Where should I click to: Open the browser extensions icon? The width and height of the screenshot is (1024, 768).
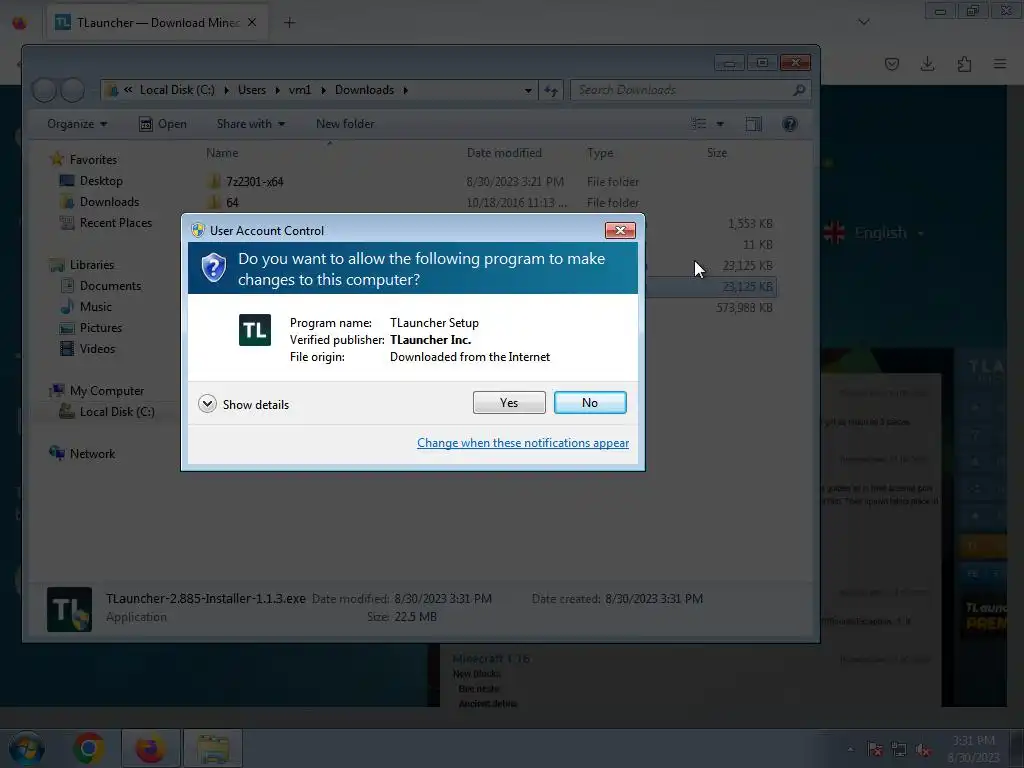(x=964, y=64)
